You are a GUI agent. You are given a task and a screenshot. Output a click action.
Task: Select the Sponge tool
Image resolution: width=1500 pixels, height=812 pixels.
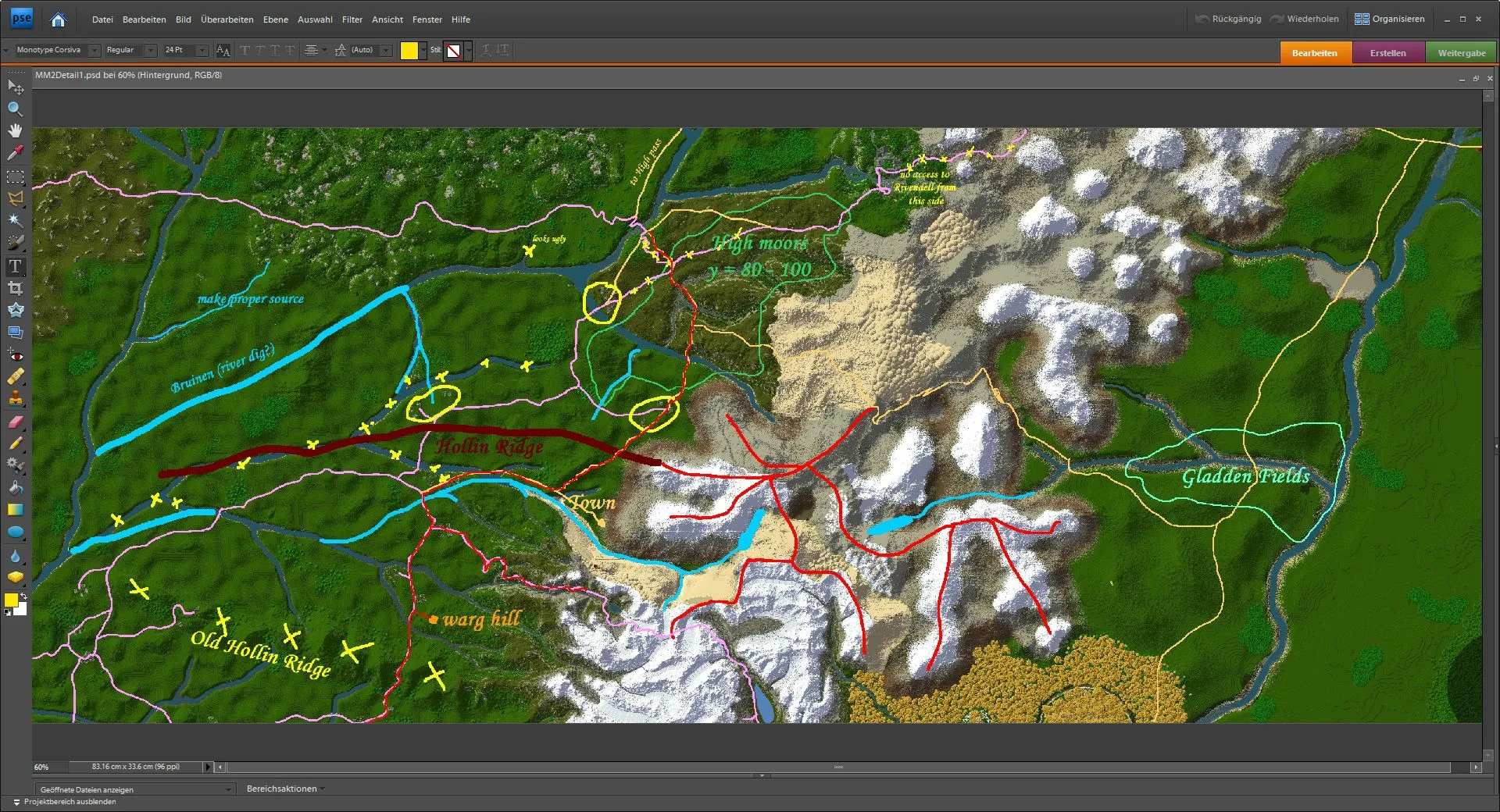point(16,578)
